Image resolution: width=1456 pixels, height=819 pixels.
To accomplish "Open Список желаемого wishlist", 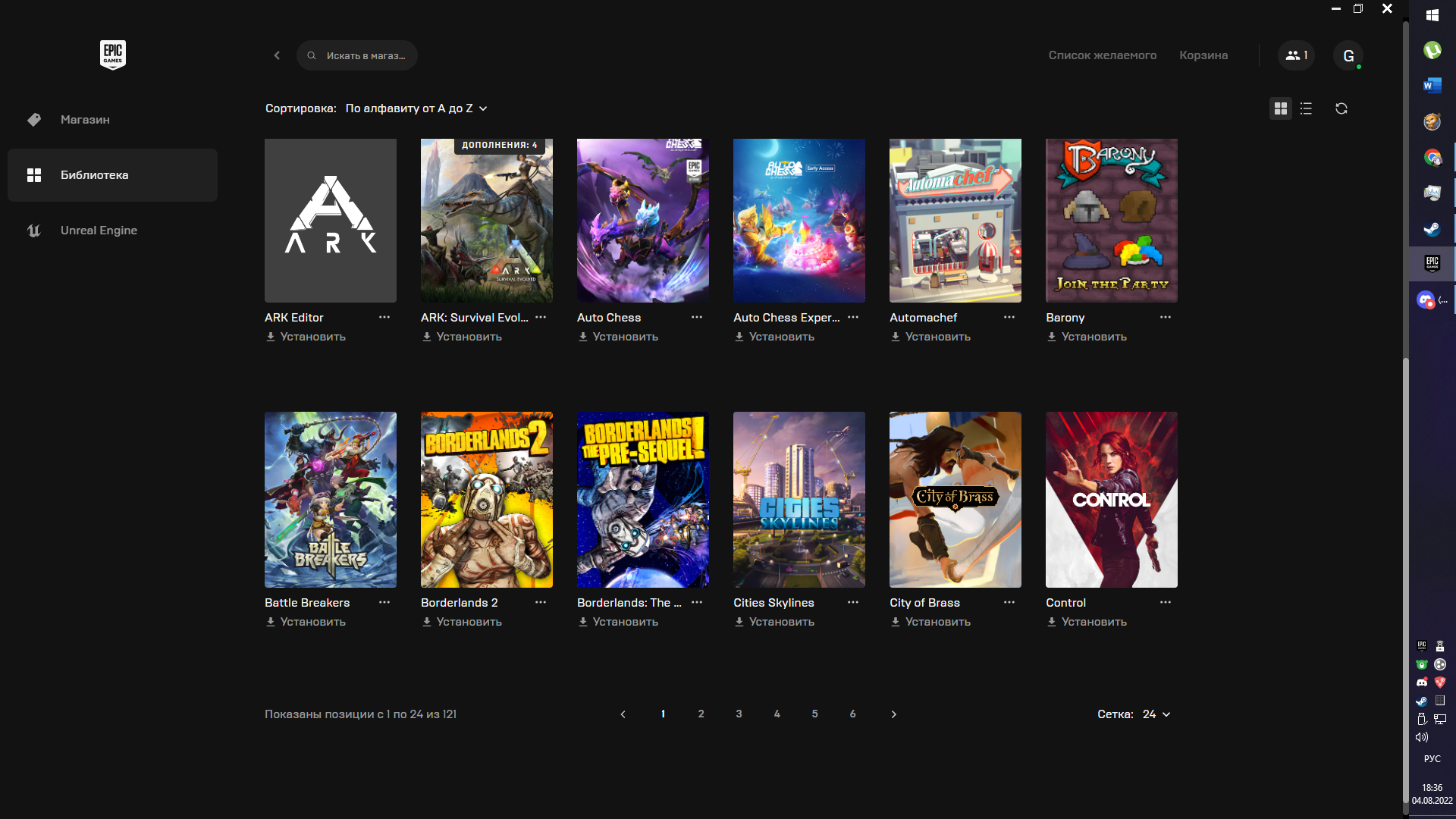I will coord(1103,55).
